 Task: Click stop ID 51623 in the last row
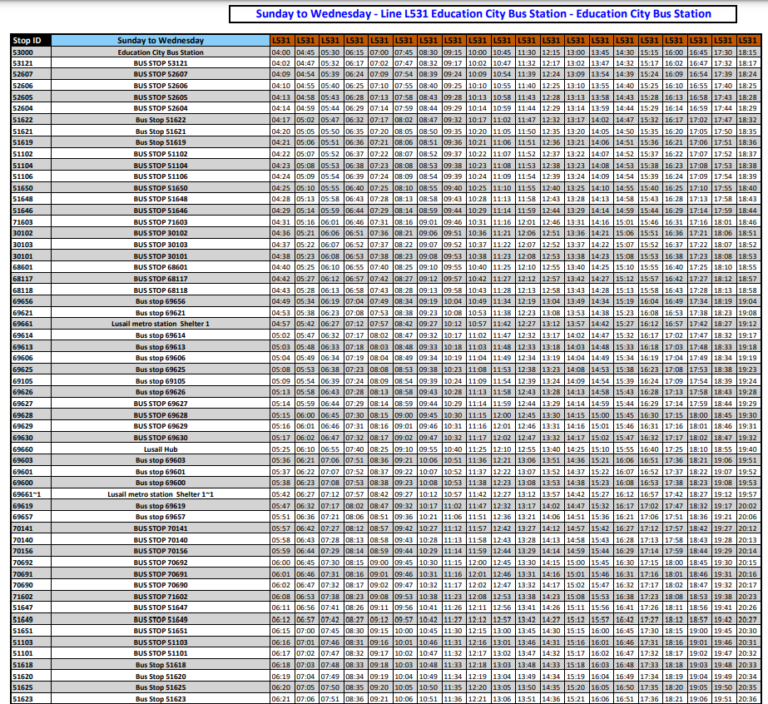(x=22, y=698)
